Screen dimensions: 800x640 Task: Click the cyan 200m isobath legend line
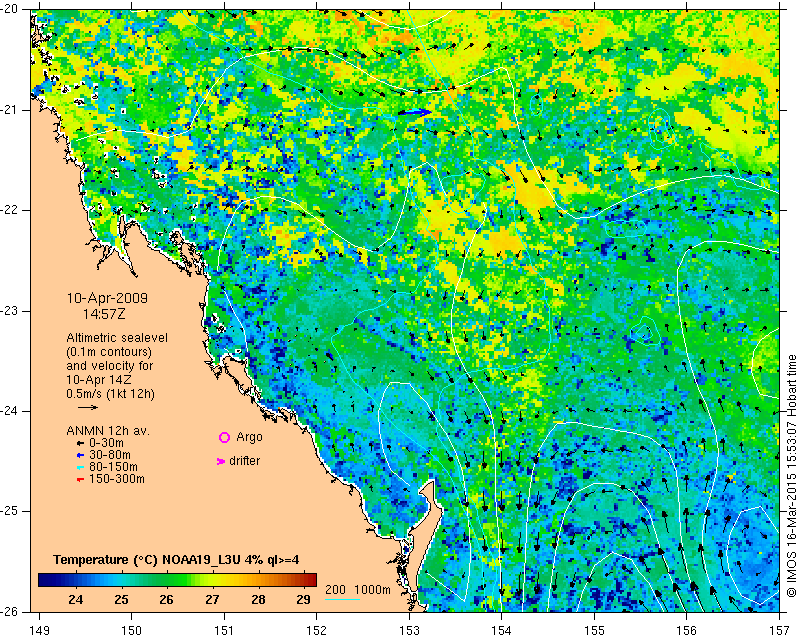pyautogui.click(x=342, y=599)
